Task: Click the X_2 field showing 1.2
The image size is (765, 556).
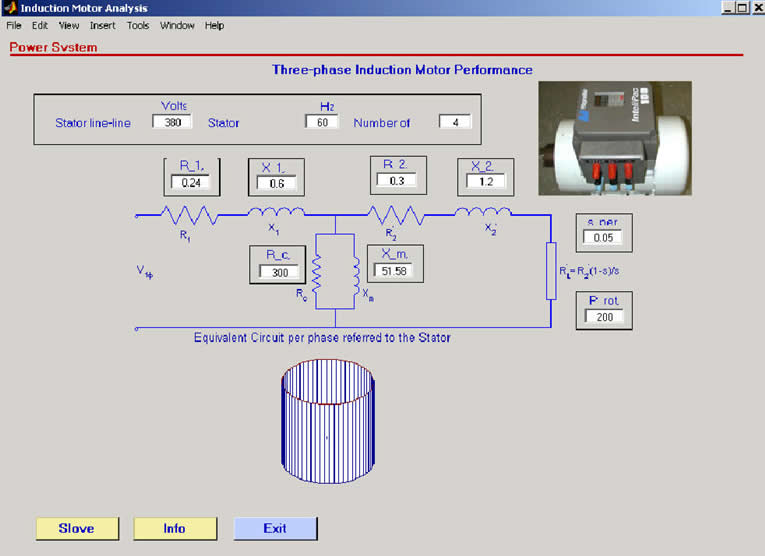Action: pyautogui.click(x=485, y=181)
